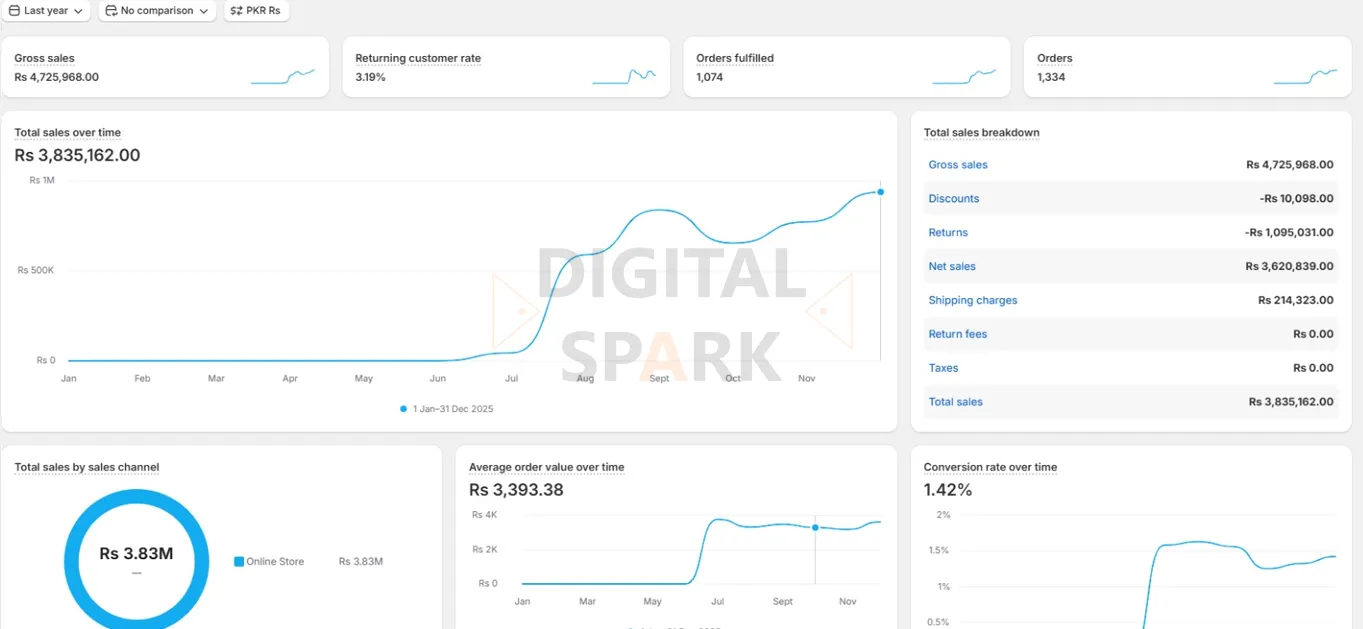The height and width of the screenshot is (629, 1363).
Task: Open the Discounts link in the breakdown
Action: pos(953,198)
